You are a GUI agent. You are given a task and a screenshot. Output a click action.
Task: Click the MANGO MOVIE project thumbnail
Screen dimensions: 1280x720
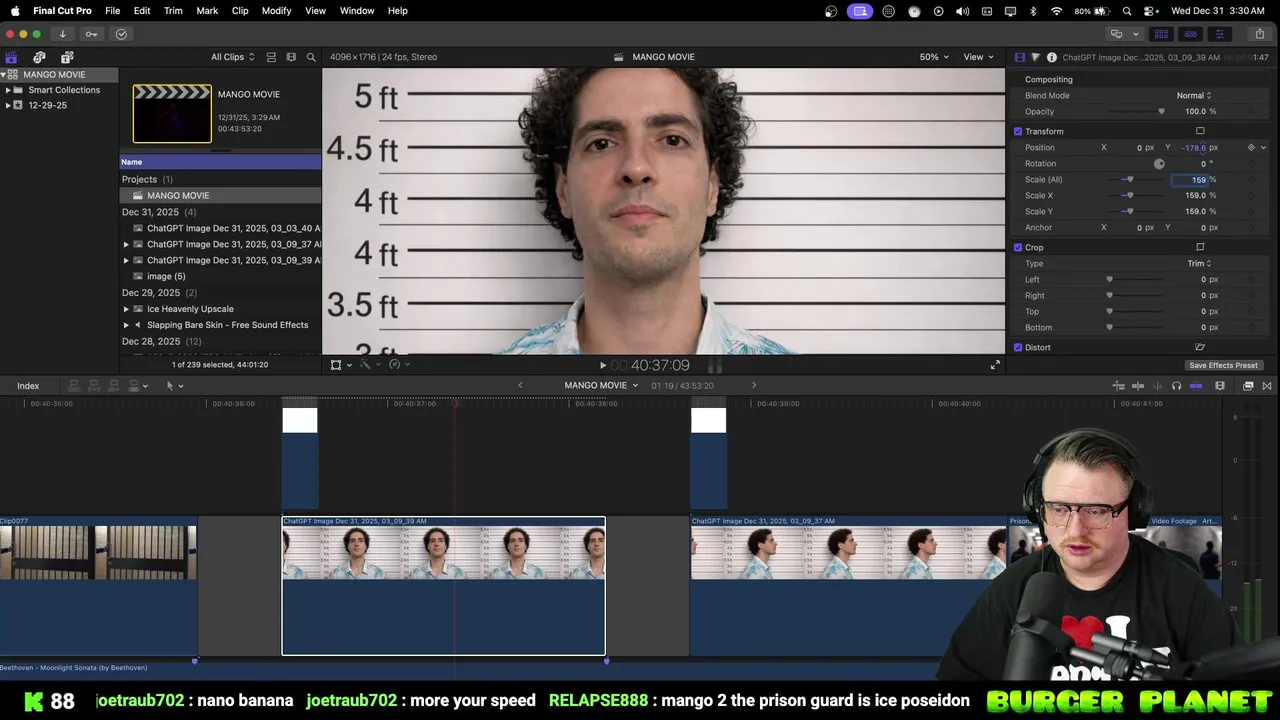(172, 114)
